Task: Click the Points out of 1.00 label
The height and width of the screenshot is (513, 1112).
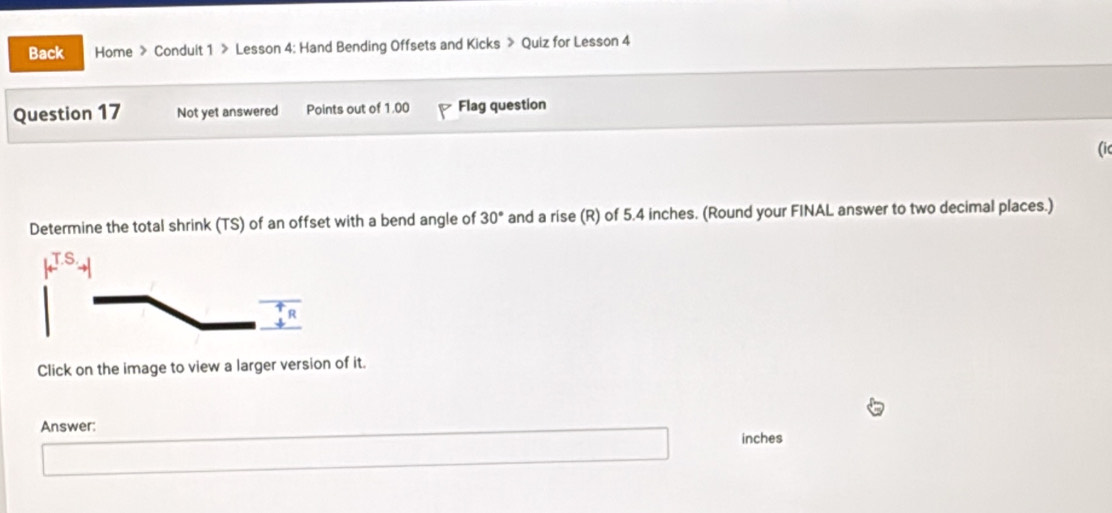Action: click(x=357, y=108)
